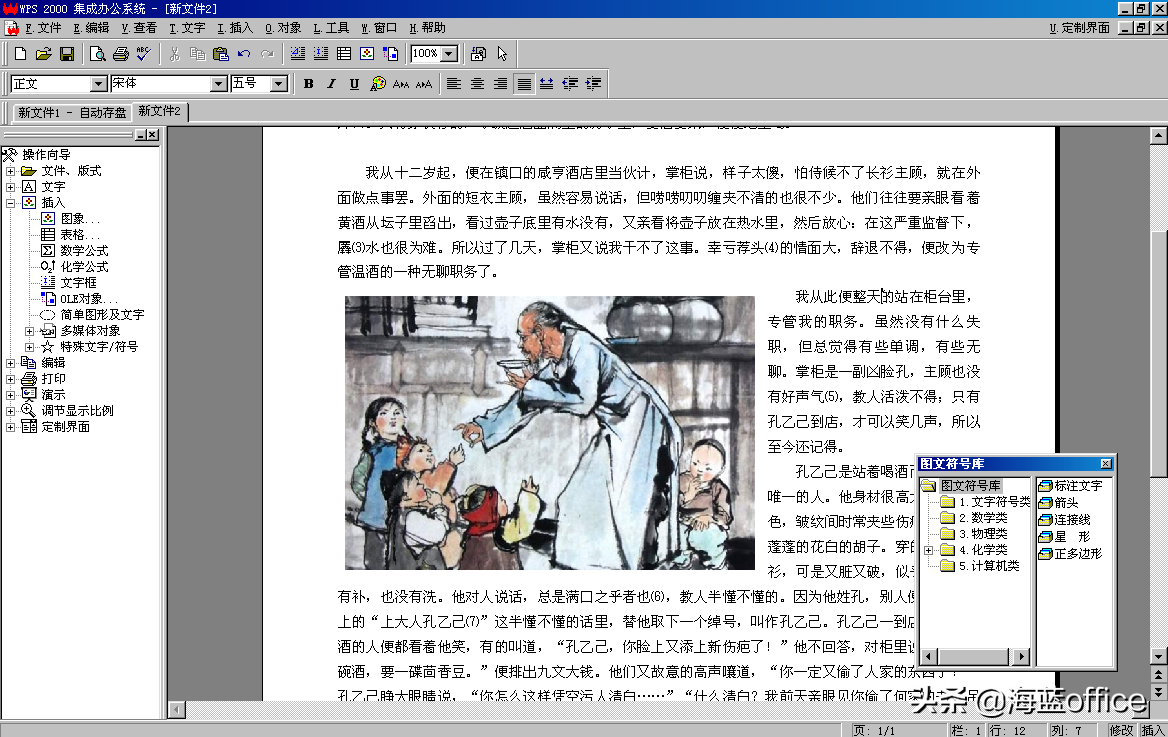
Task: Select 化学公式 in the wizard tree
Action: tap(84, 267)
